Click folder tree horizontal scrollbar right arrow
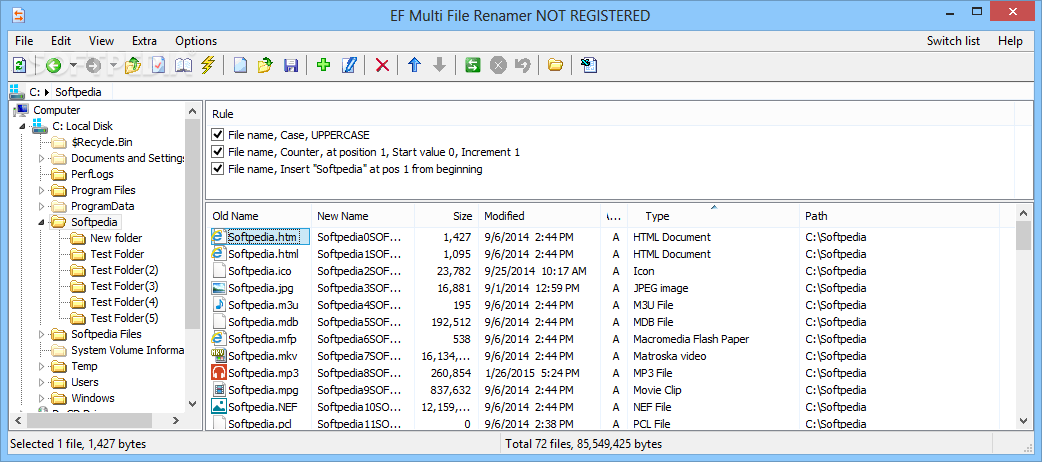Viewport: 1042px width, 462px height. (176, 420)
